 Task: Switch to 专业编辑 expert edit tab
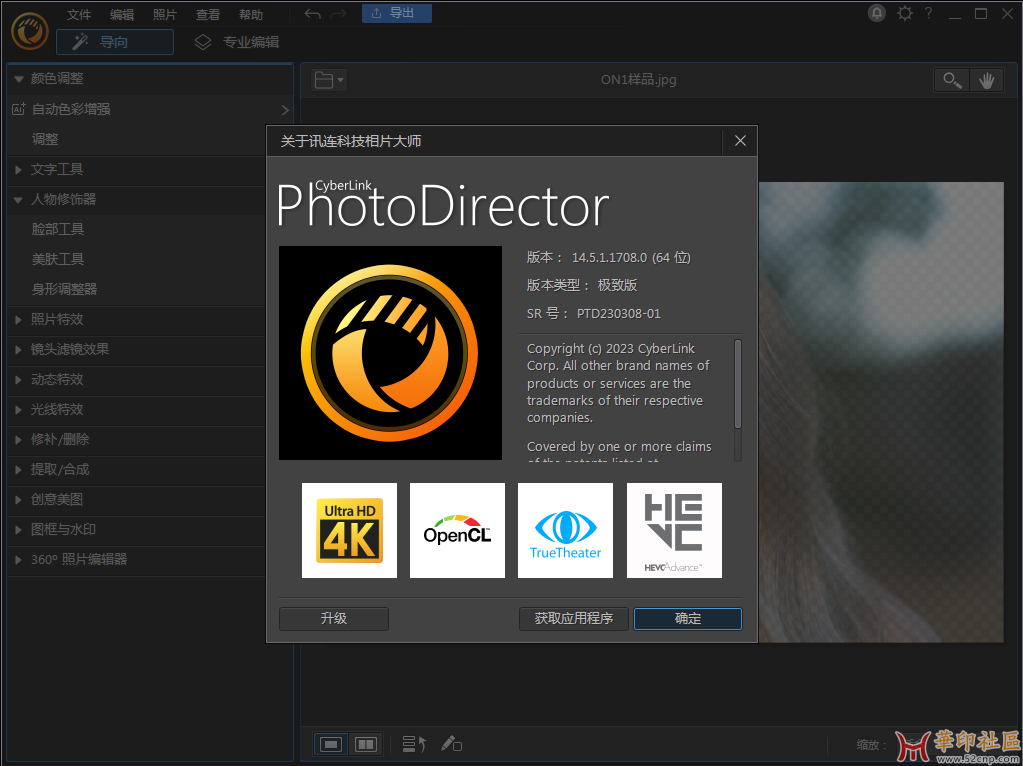237,42
